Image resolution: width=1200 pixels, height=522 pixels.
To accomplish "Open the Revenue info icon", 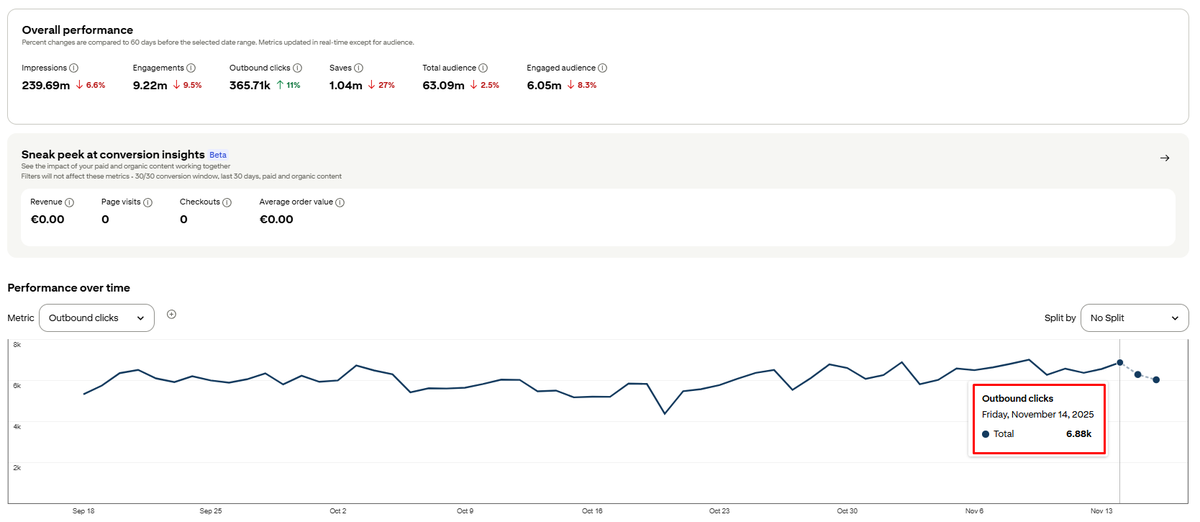I will (x=70, y=202).
